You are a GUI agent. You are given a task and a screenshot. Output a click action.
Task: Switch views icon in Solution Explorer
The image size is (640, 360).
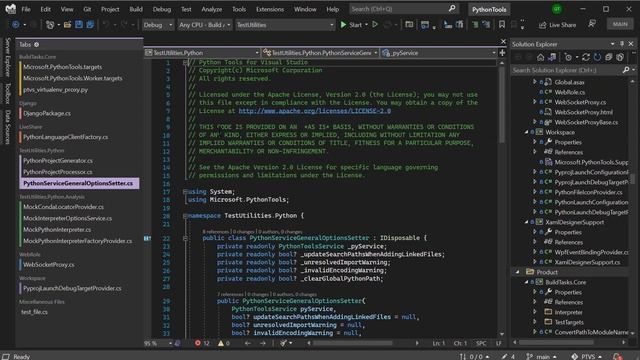click(552, 57)
